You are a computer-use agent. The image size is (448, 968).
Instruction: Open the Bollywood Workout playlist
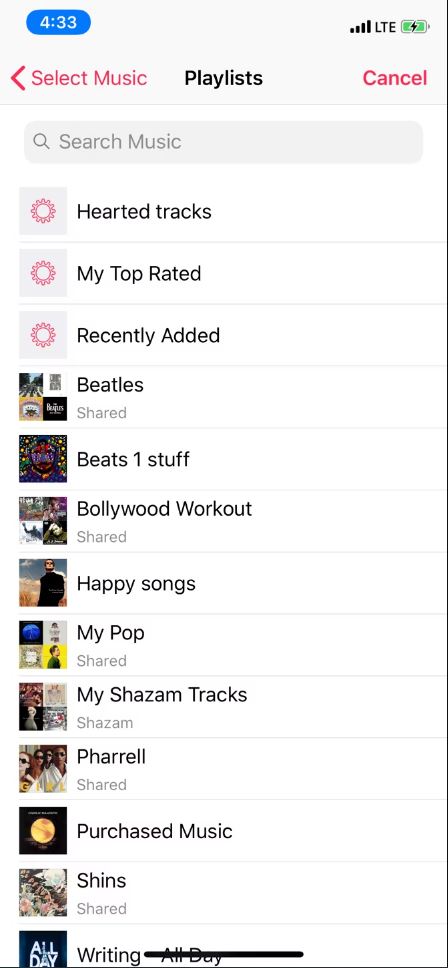tap(233, 521)
